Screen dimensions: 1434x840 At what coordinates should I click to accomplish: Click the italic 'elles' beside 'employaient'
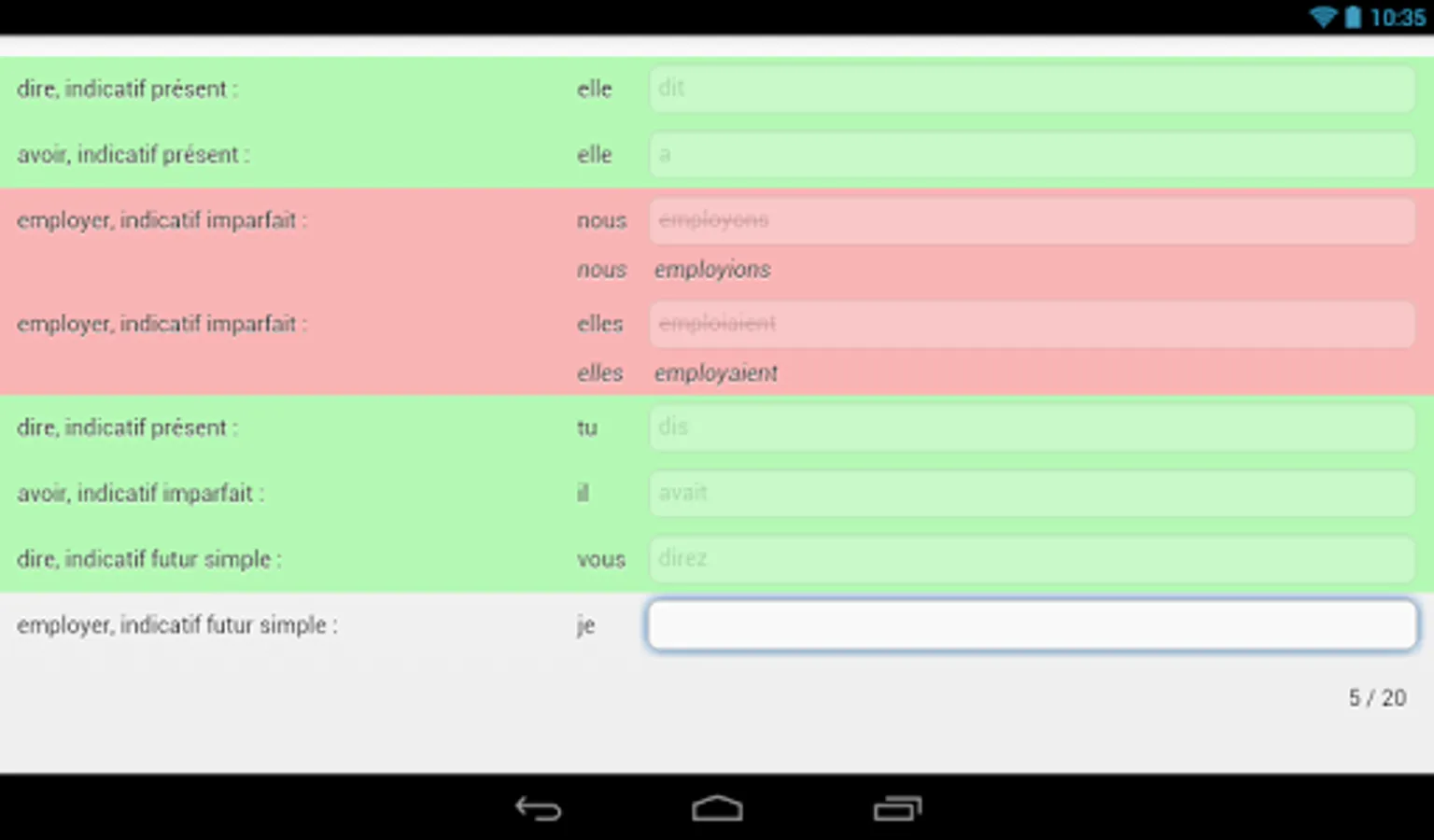(599, 373)
